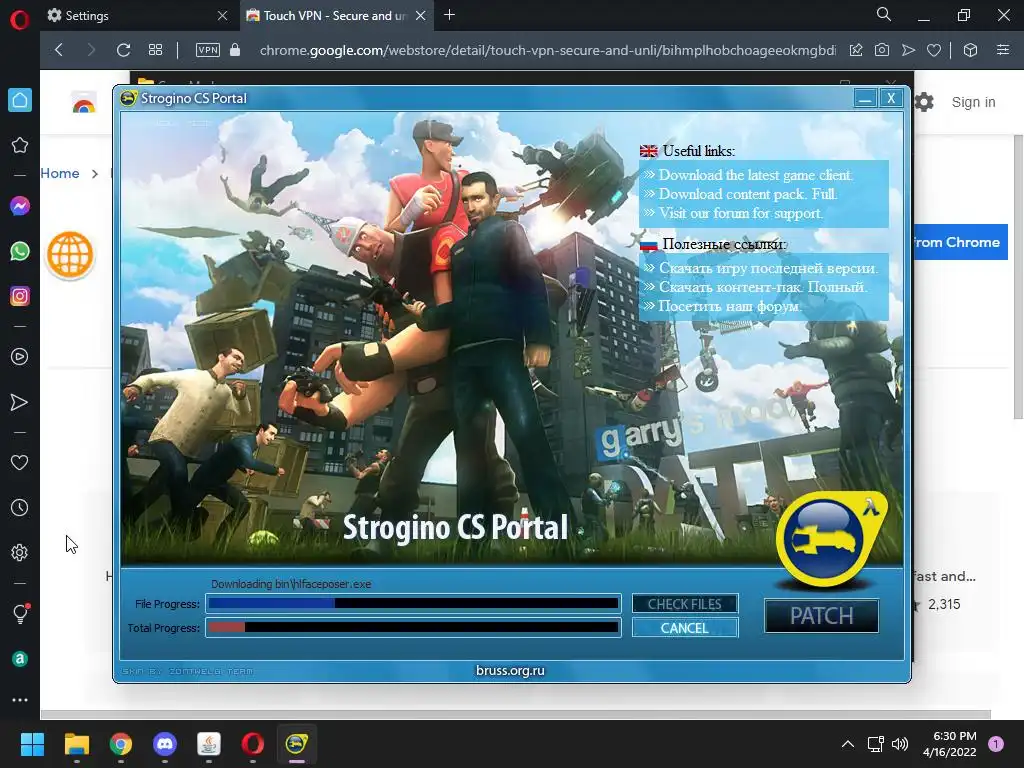This screenshot has height=768, width=1024.
Task: Send page to My Flow icon
Action: tap(908, 50)
